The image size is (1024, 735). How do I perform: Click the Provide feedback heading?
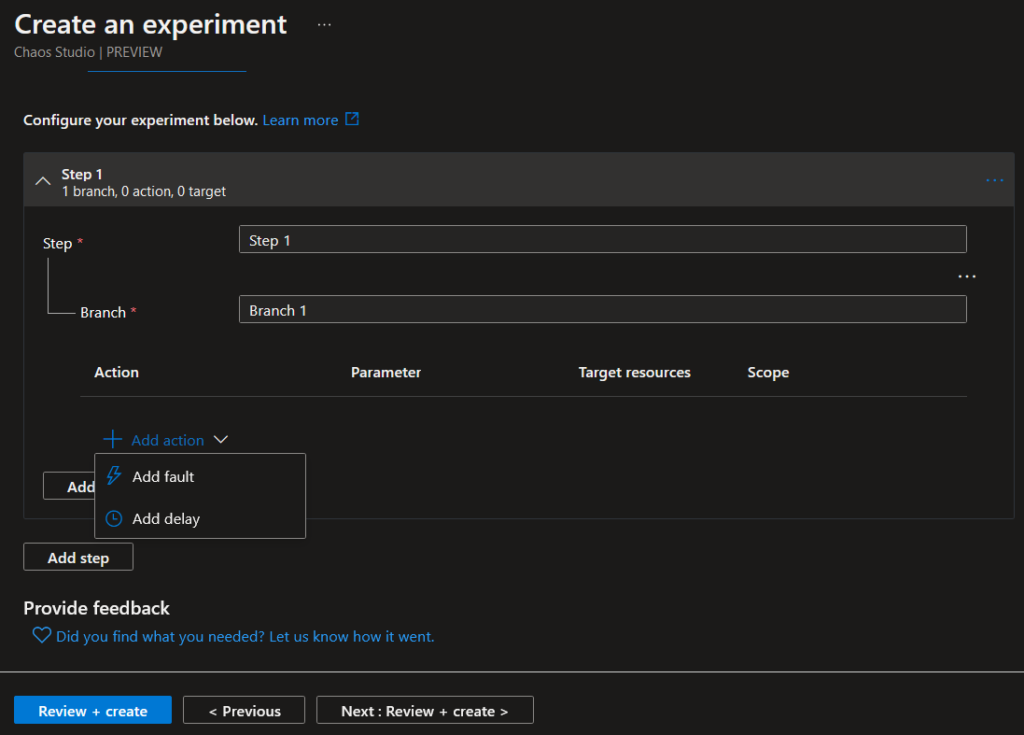point(97,608)
